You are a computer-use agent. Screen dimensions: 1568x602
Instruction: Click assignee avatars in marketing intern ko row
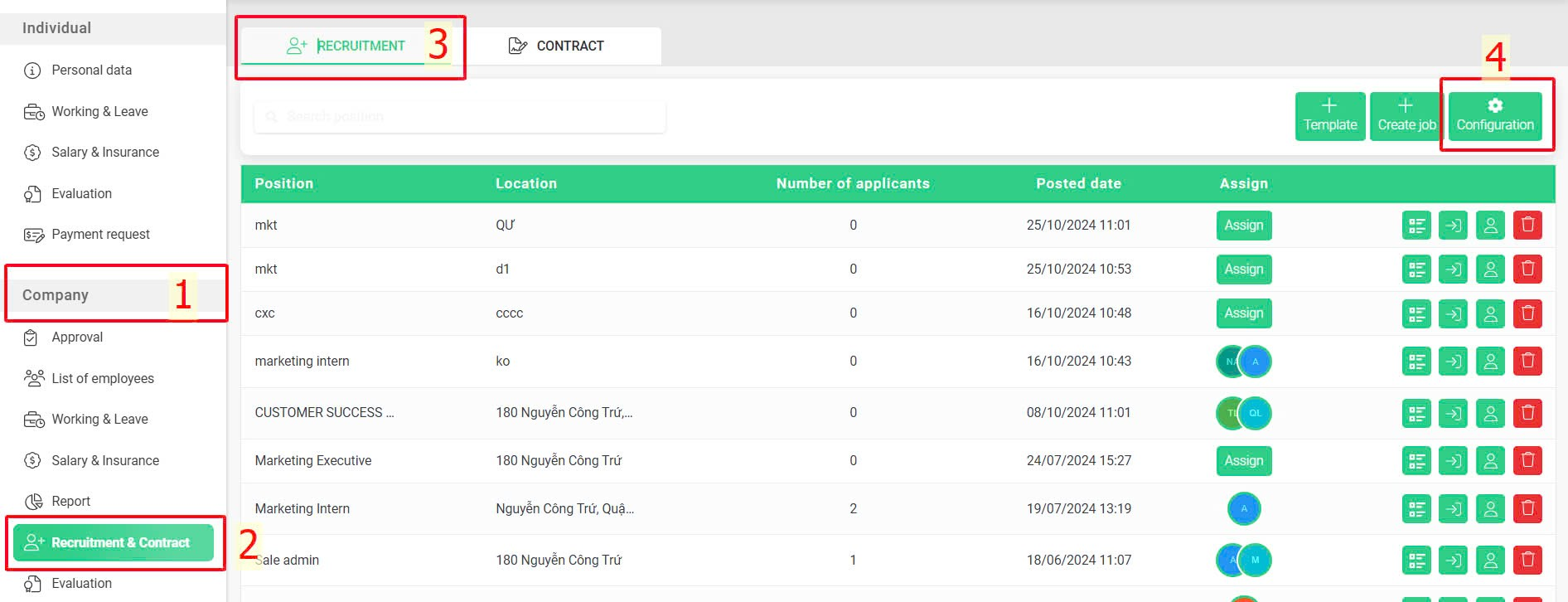coord(1244,362)
